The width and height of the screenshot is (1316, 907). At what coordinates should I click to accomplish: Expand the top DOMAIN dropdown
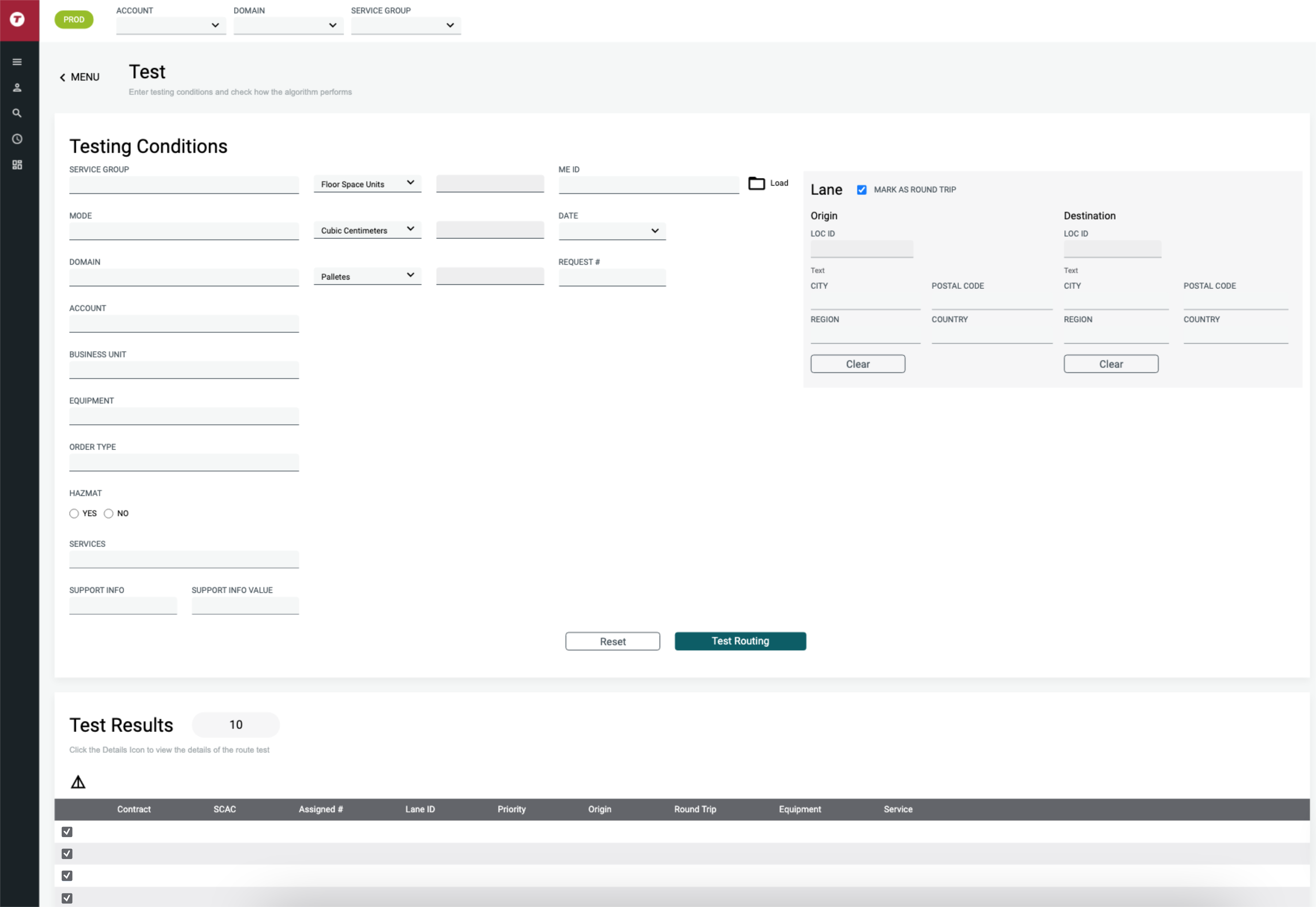pyautogui.click(x=289, y=25)
